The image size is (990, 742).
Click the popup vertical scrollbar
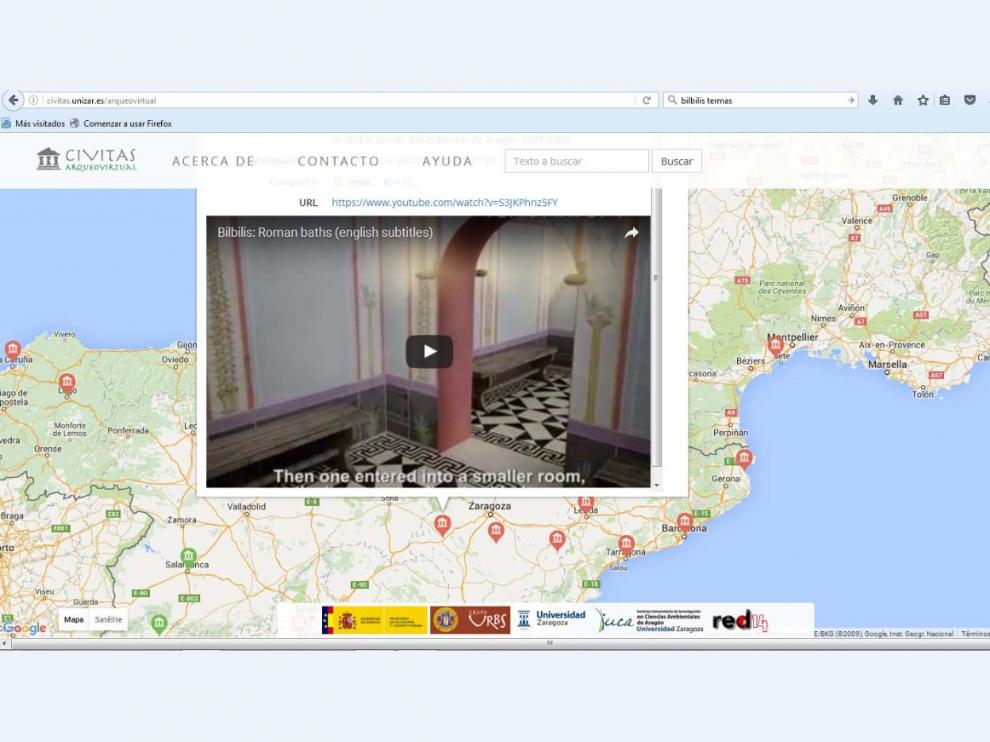[657, 328]
